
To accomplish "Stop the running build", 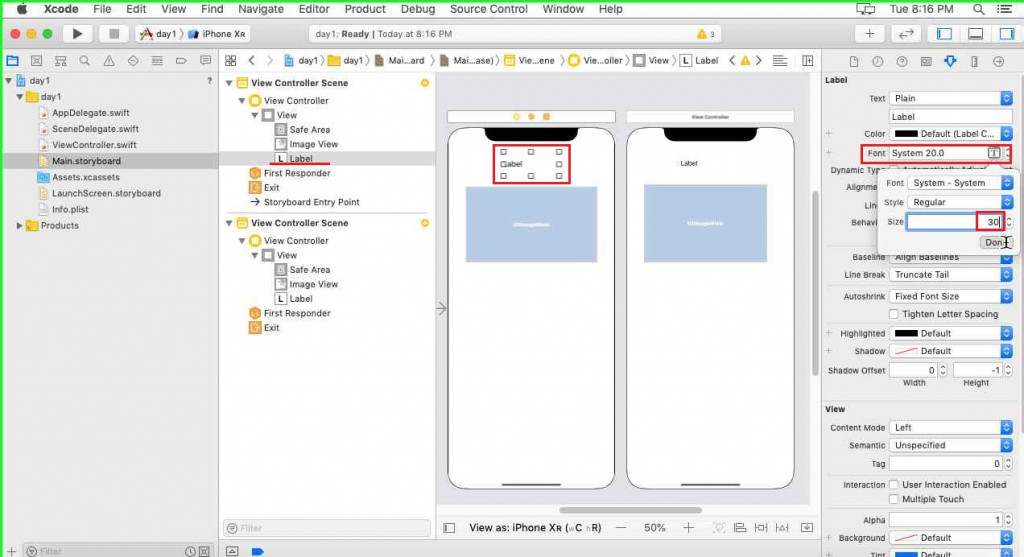I will (114, 33).
